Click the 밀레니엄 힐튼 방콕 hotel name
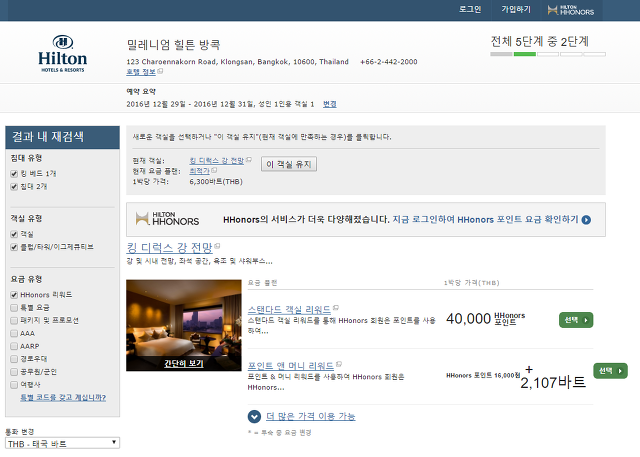 (173, 44)
